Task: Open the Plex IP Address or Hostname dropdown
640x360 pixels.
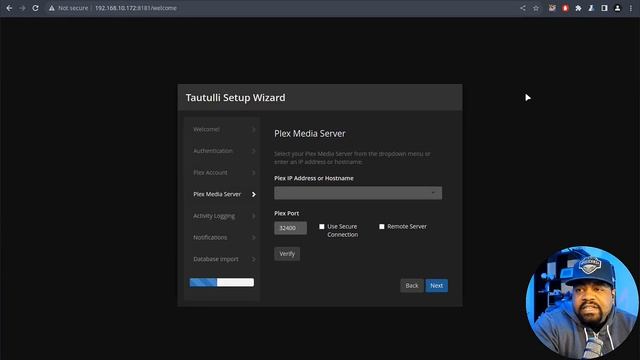Action: point(358,193)
